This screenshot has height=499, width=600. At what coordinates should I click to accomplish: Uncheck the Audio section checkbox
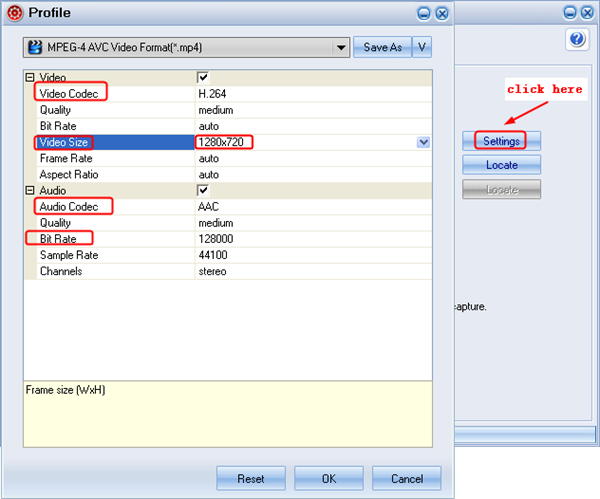(x=203, y=190)
